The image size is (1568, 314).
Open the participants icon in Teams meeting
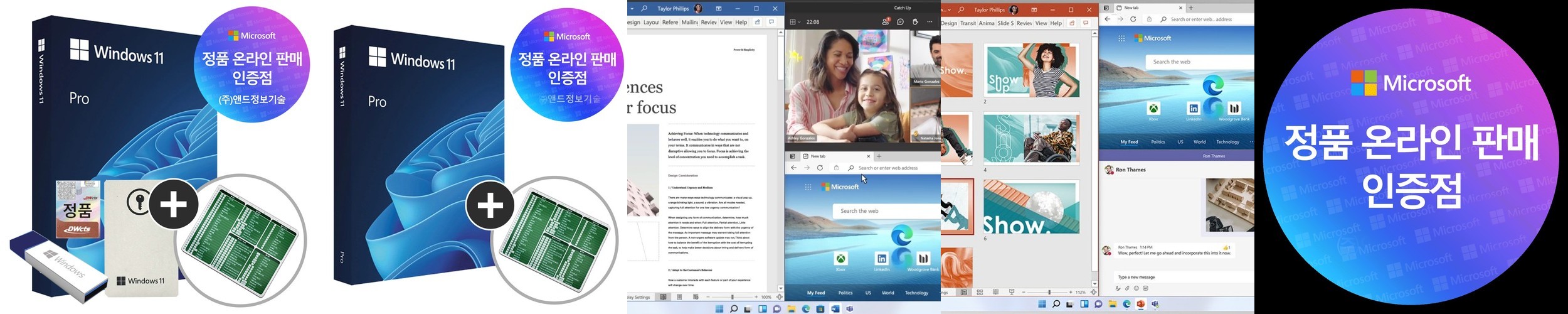pyautogui.click(x=885, y=22)
